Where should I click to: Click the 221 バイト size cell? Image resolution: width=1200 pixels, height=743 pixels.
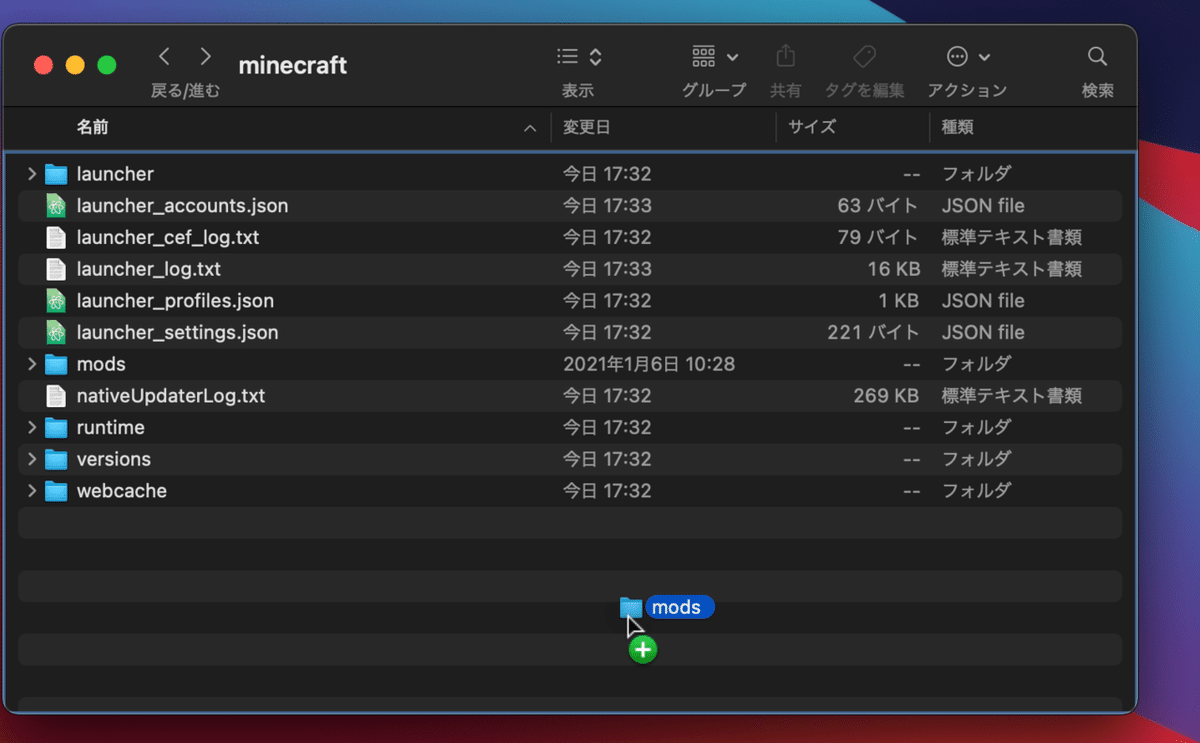873,332
